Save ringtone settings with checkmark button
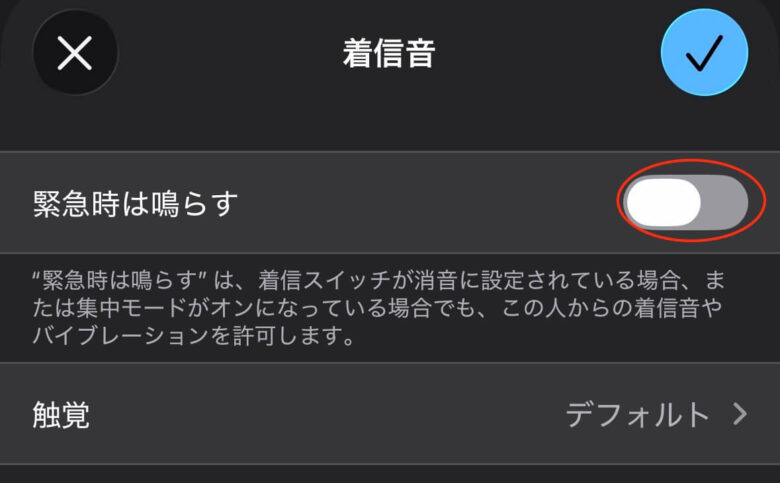The image size is (780, 483). 704,52
